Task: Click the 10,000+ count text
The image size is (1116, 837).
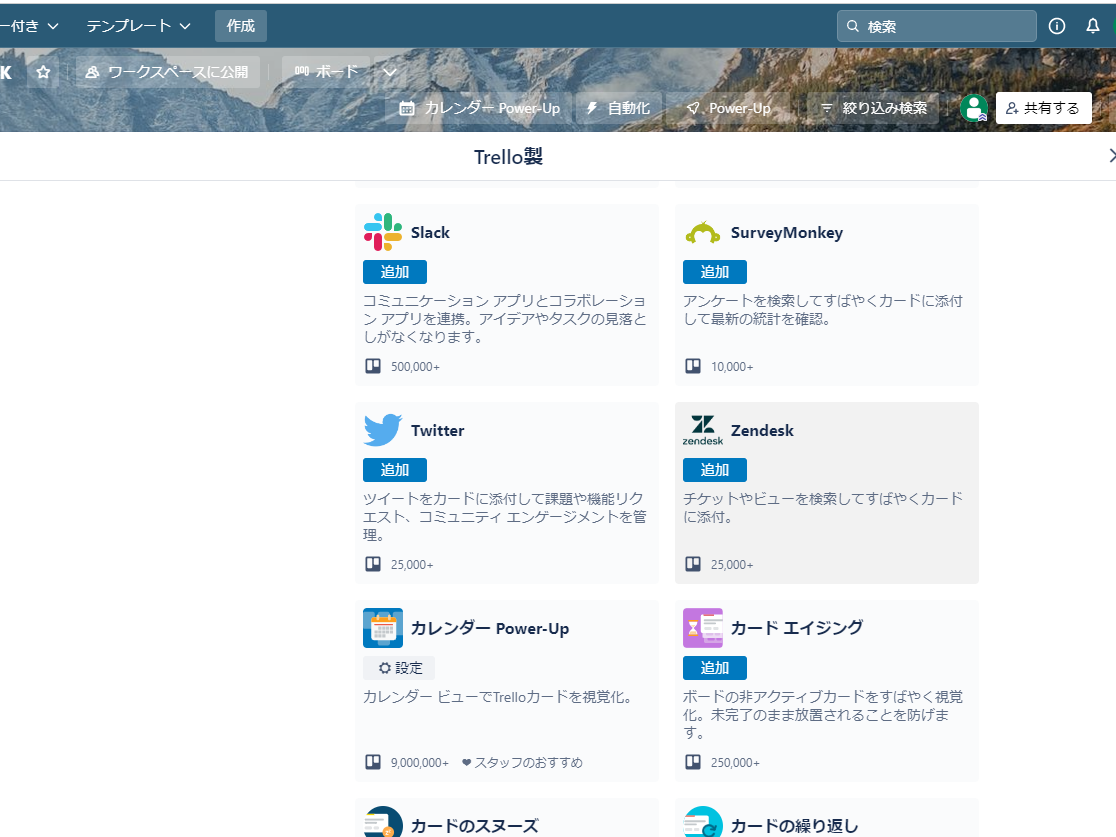Action: [x=732, y=367]
